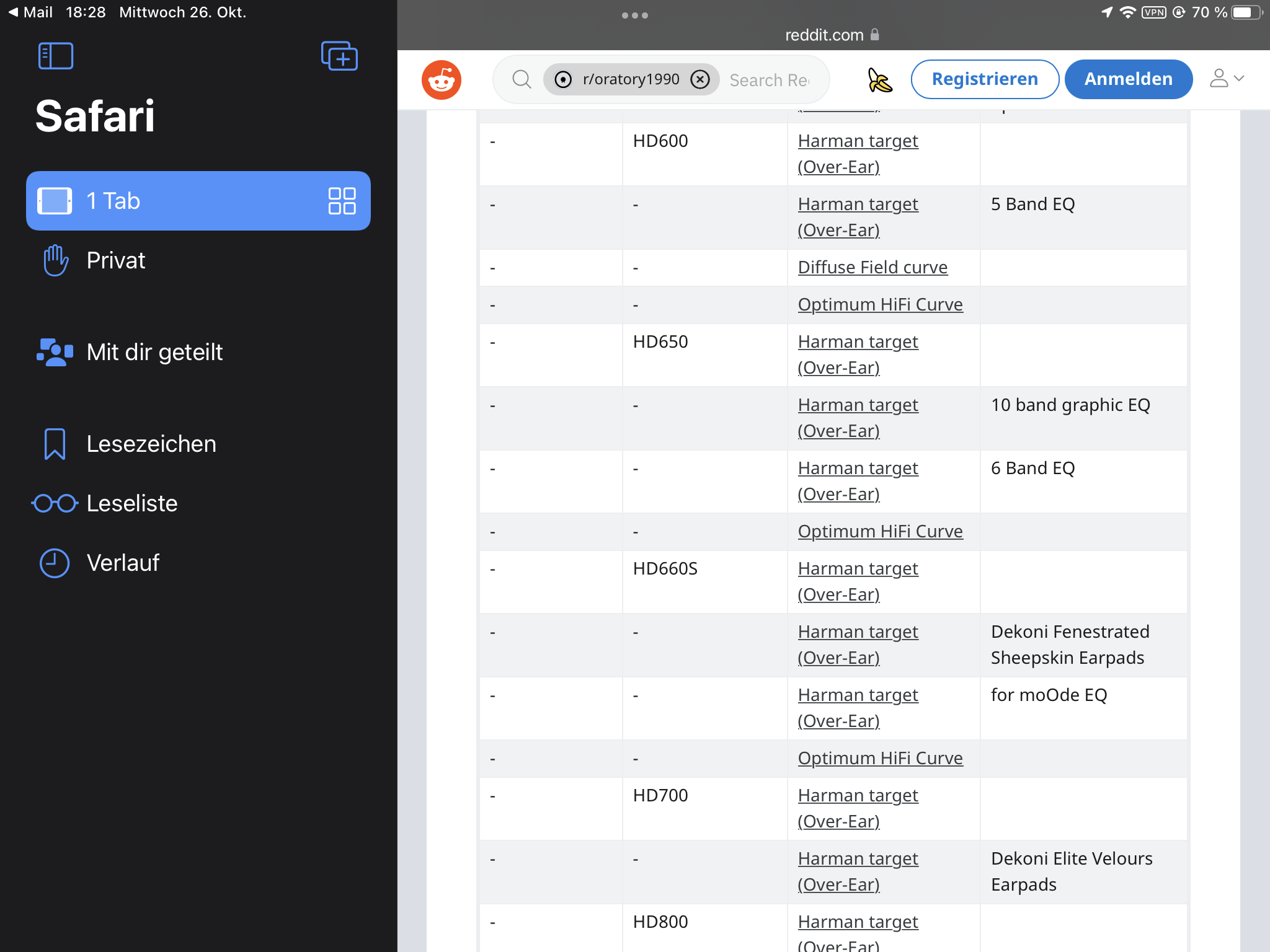Select the HD600 cell text
Screen dimensions: 1270x952
[660, 141]
